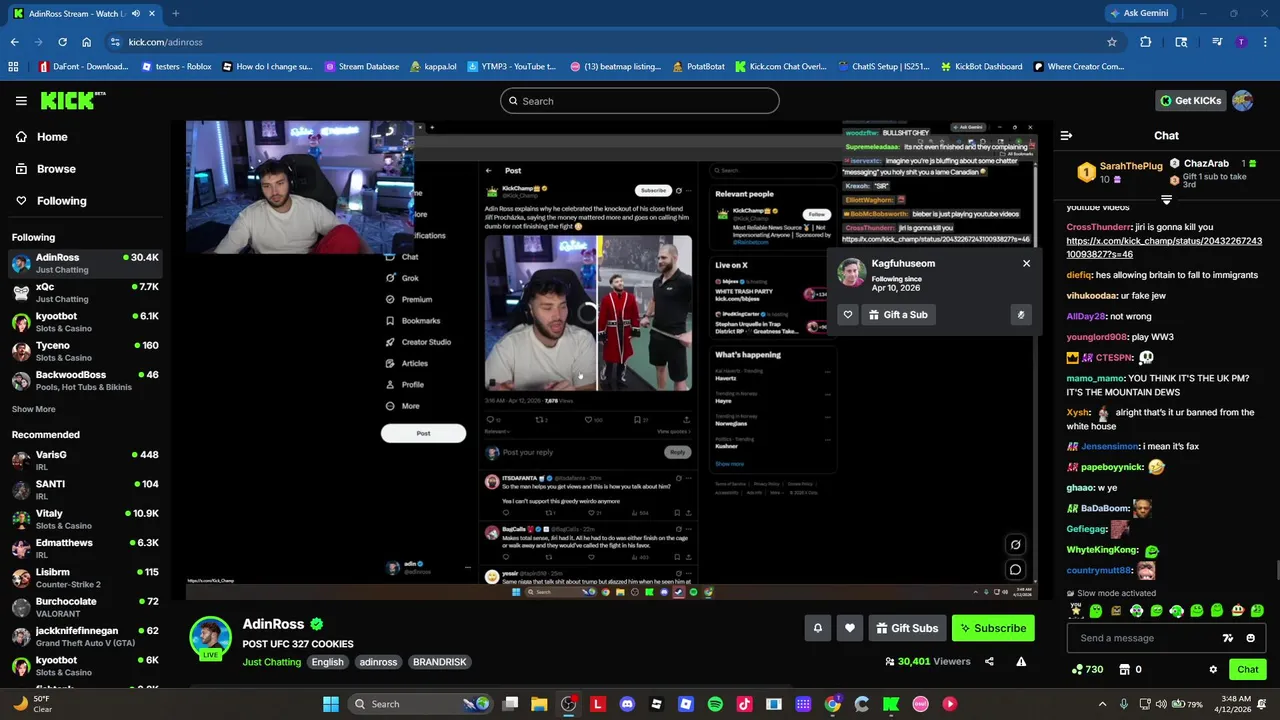Click the BRANDRISK tag

click(440, 662)
